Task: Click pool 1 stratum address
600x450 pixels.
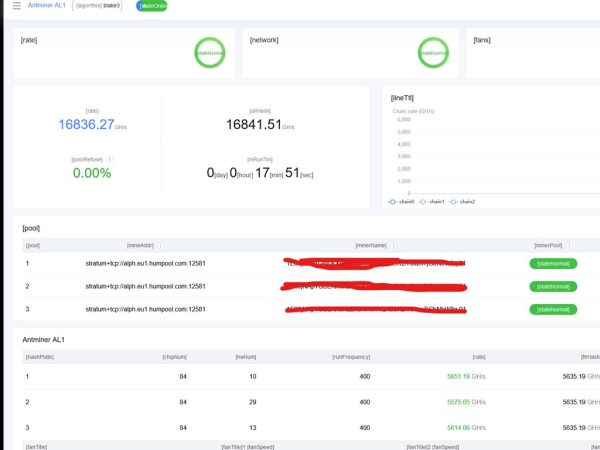Action: tap(145, 263)
